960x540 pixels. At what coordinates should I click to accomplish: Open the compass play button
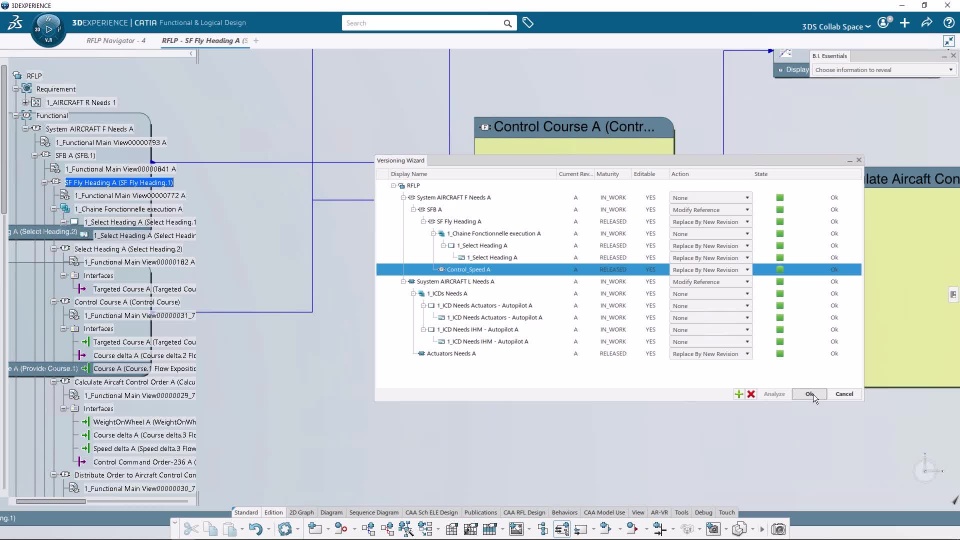[x=48, y=29]
